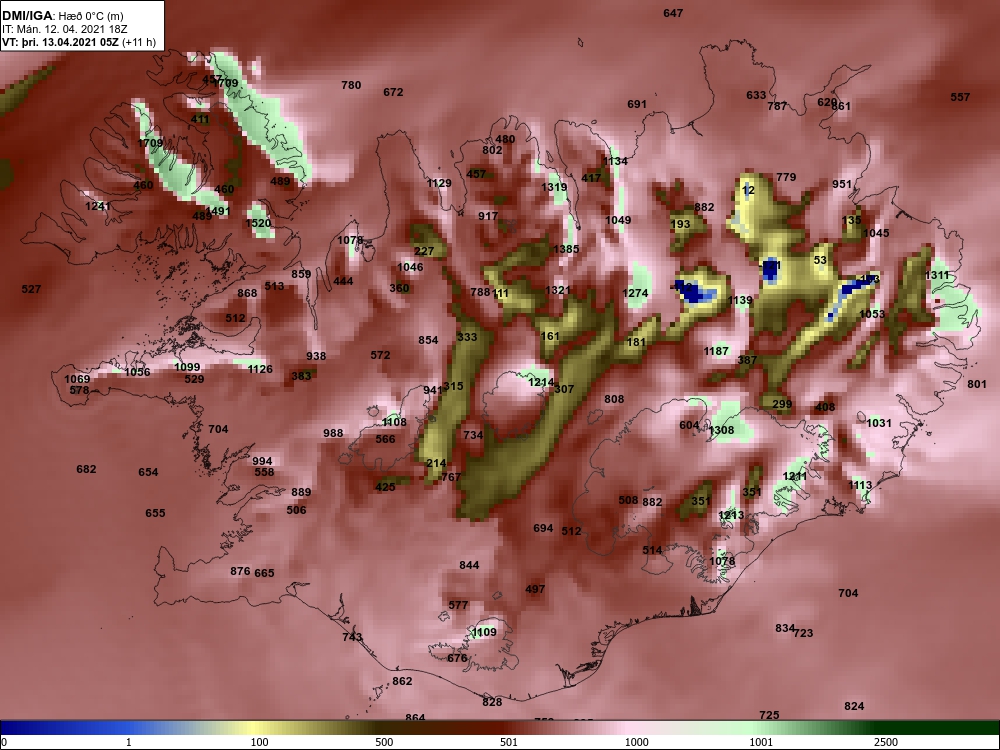Click the map value '691'
Image resolution: width=1000 pixels, height=750 pixels.
point(636,104)
